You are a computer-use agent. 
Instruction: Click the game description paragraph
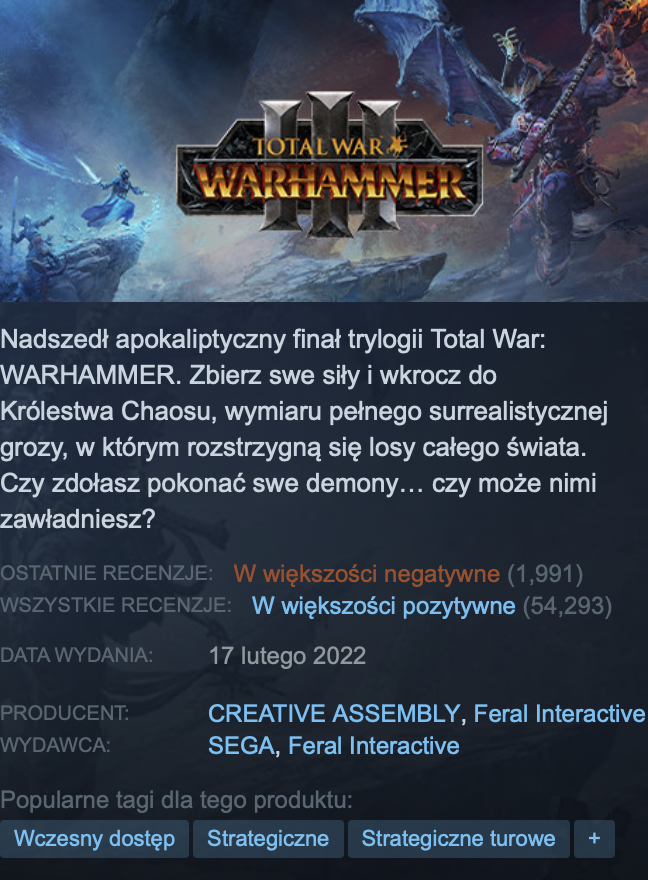coord(304,429)
